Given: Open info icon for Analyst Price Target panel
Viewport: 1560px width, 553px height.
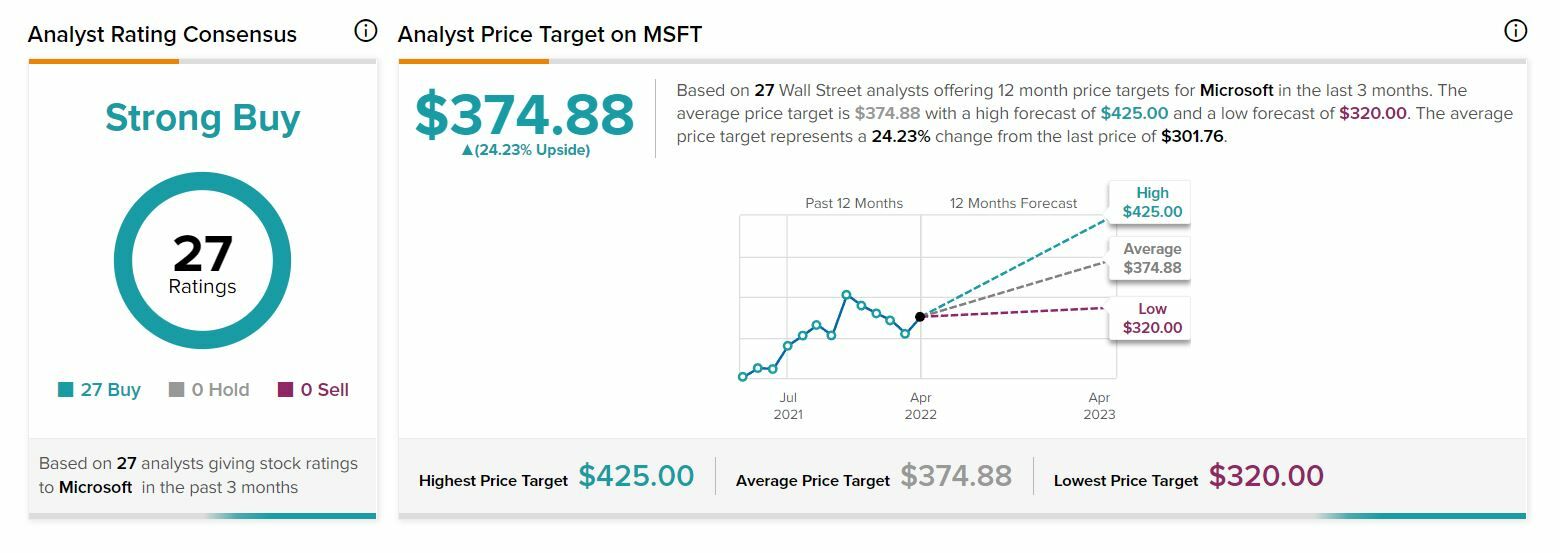Looking at the screenshot, I should coord(1515,31).
